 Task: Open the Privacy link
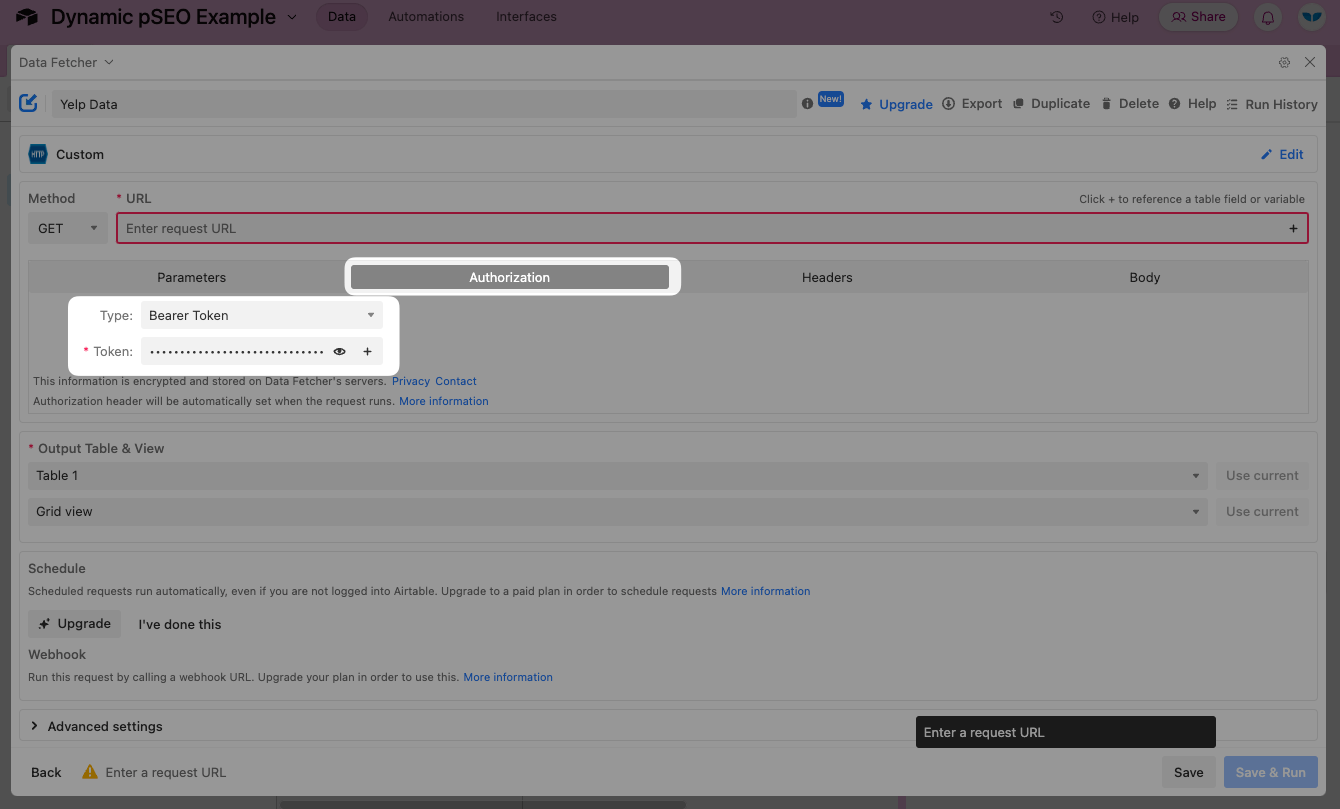point(411,381)
